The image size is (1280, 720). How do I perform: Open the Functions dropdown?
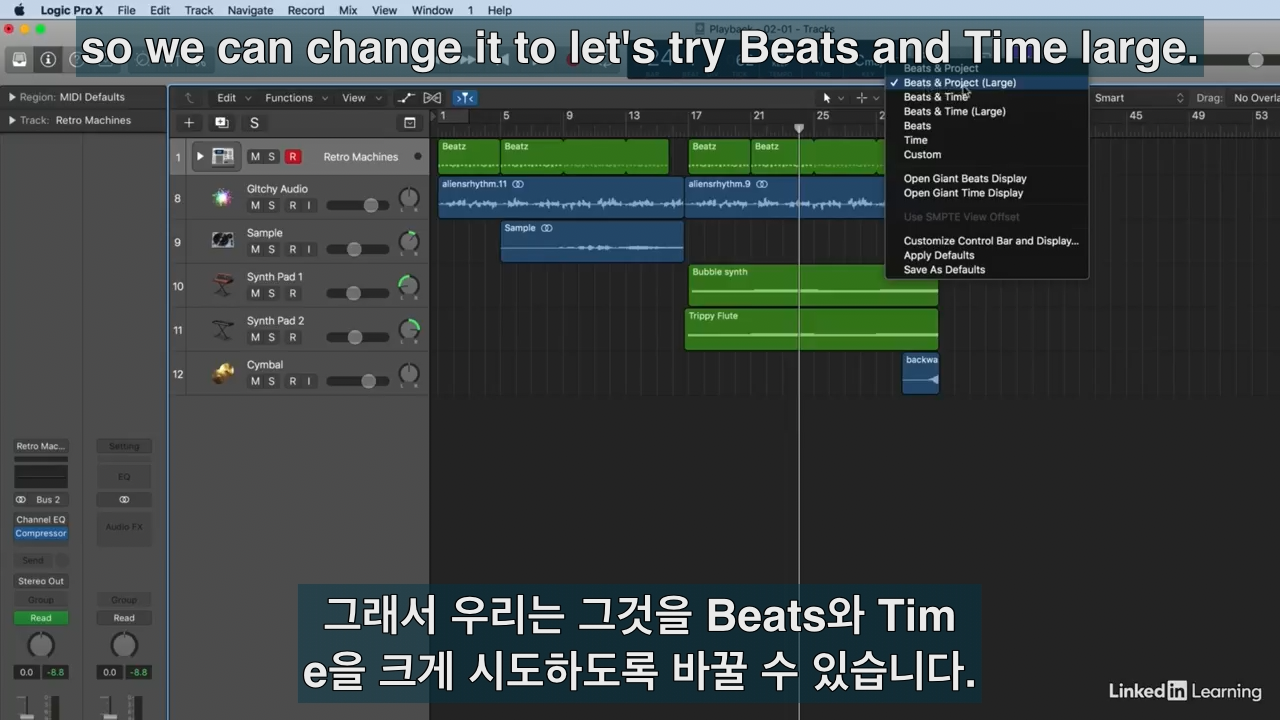click(296, 98)
